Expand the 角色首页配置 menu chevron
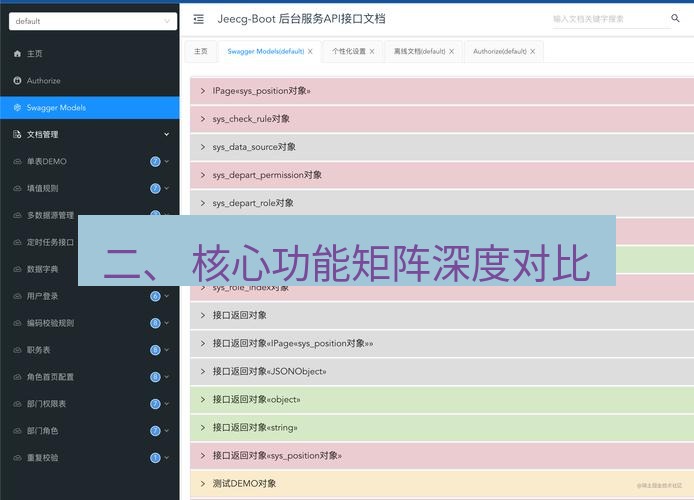The height and width of the screenshot is (500, 694). click(x=167, y=377)
